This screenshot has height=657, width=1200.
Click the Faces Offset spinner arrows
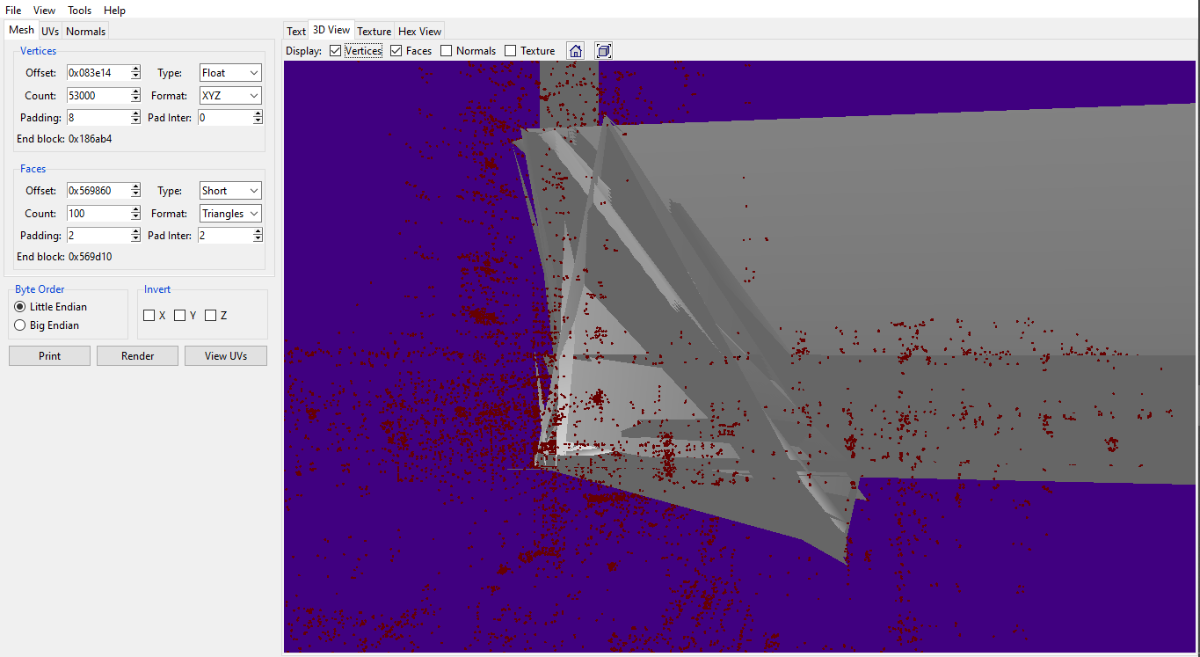tap(136, 190)
